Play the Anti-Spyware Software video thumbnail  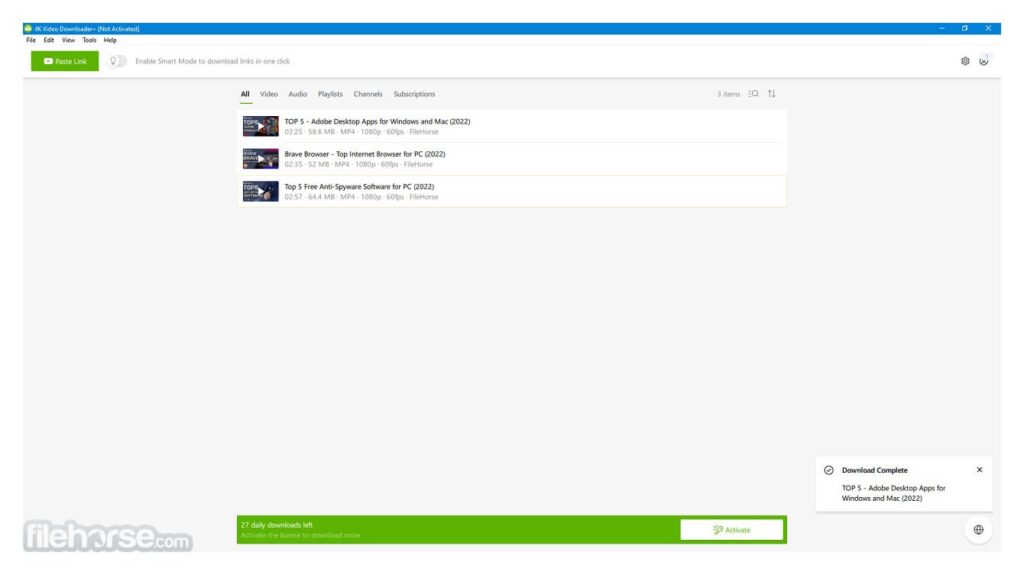click(x=261, y=191)
